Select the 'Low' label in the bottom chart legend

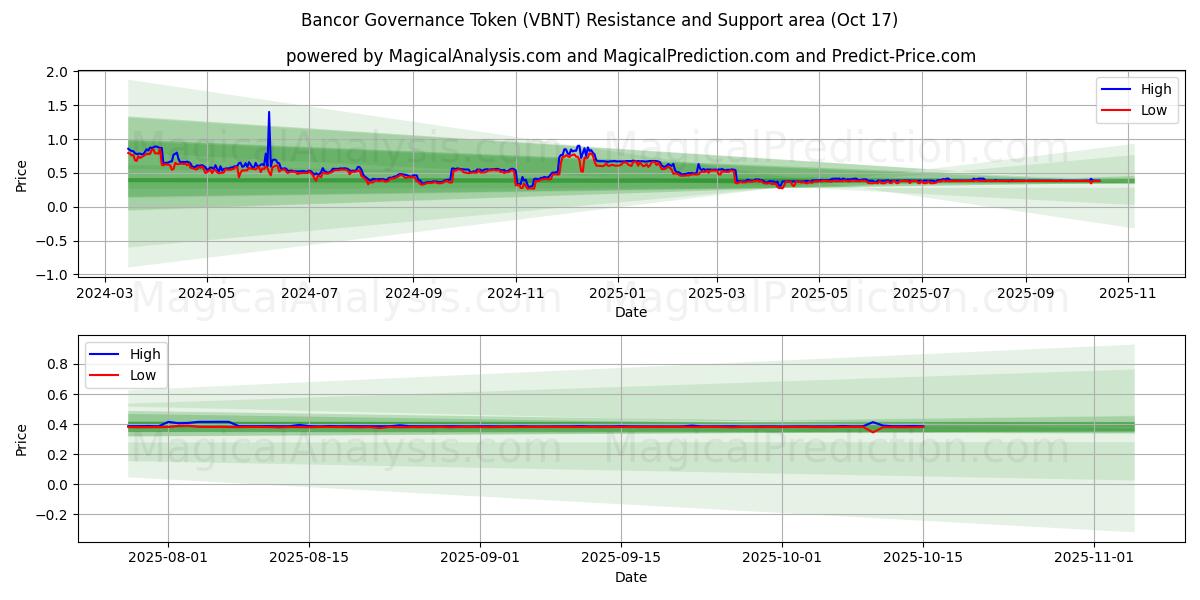143,375
